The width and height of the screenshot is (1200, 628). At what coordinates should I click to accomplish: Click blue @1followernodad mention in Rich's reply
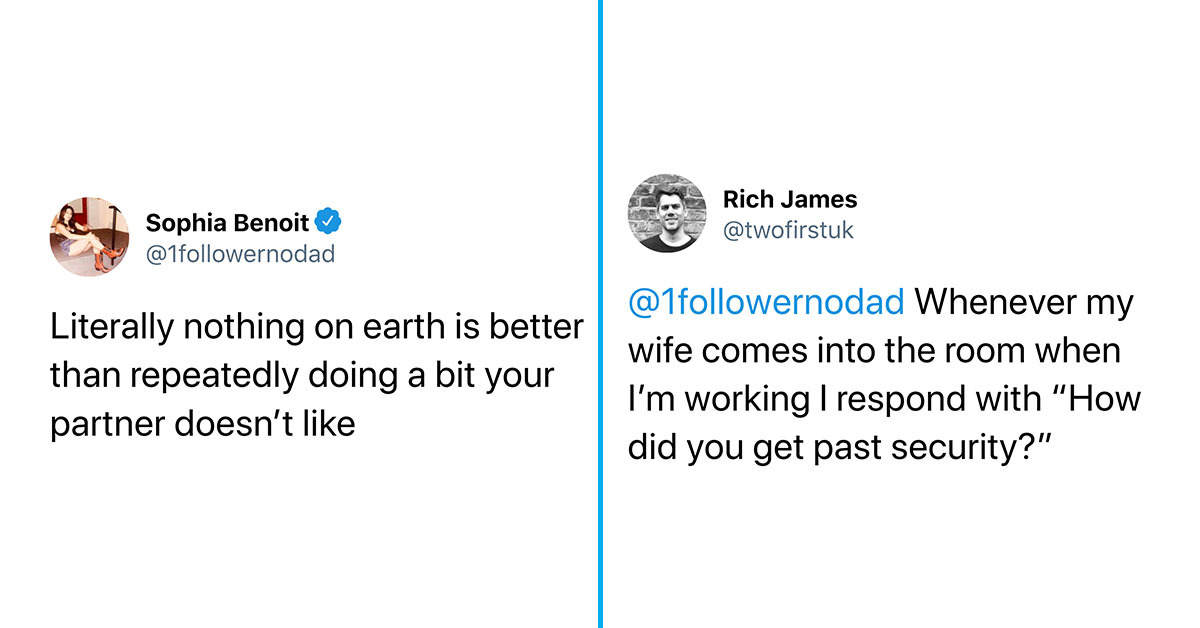[765, 302]
